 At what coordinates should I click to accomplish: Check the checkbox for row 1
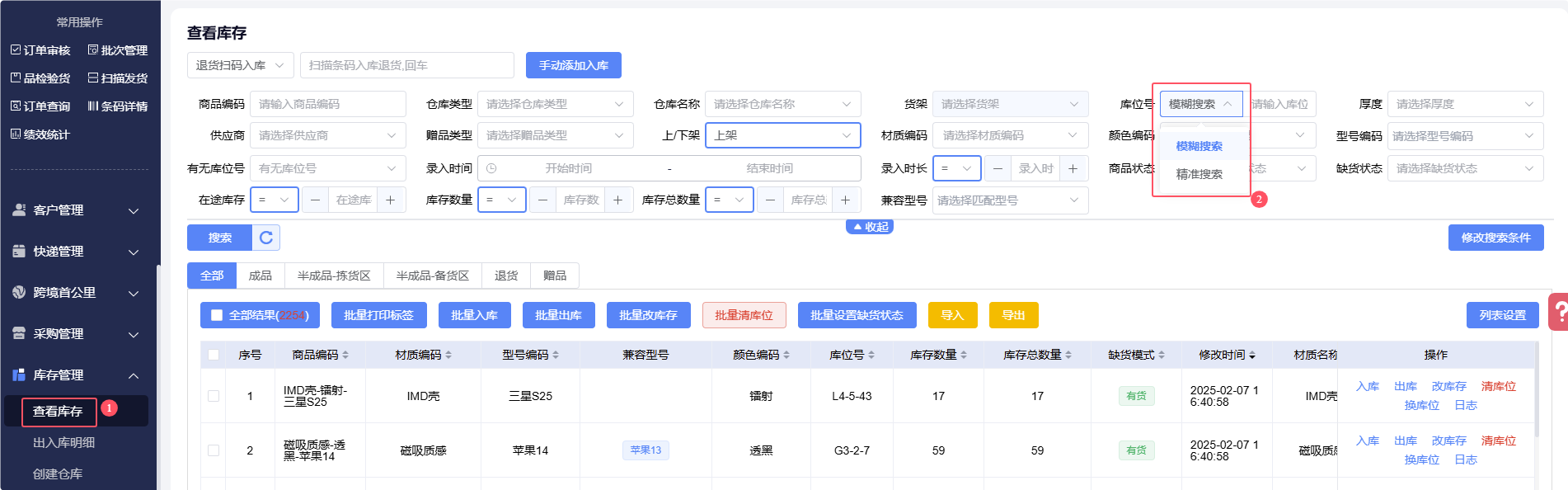pos(214,396)
